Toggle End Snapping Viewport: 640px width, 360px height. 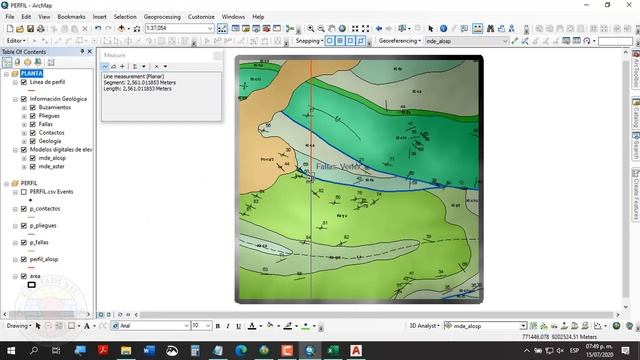pos(340,41)
